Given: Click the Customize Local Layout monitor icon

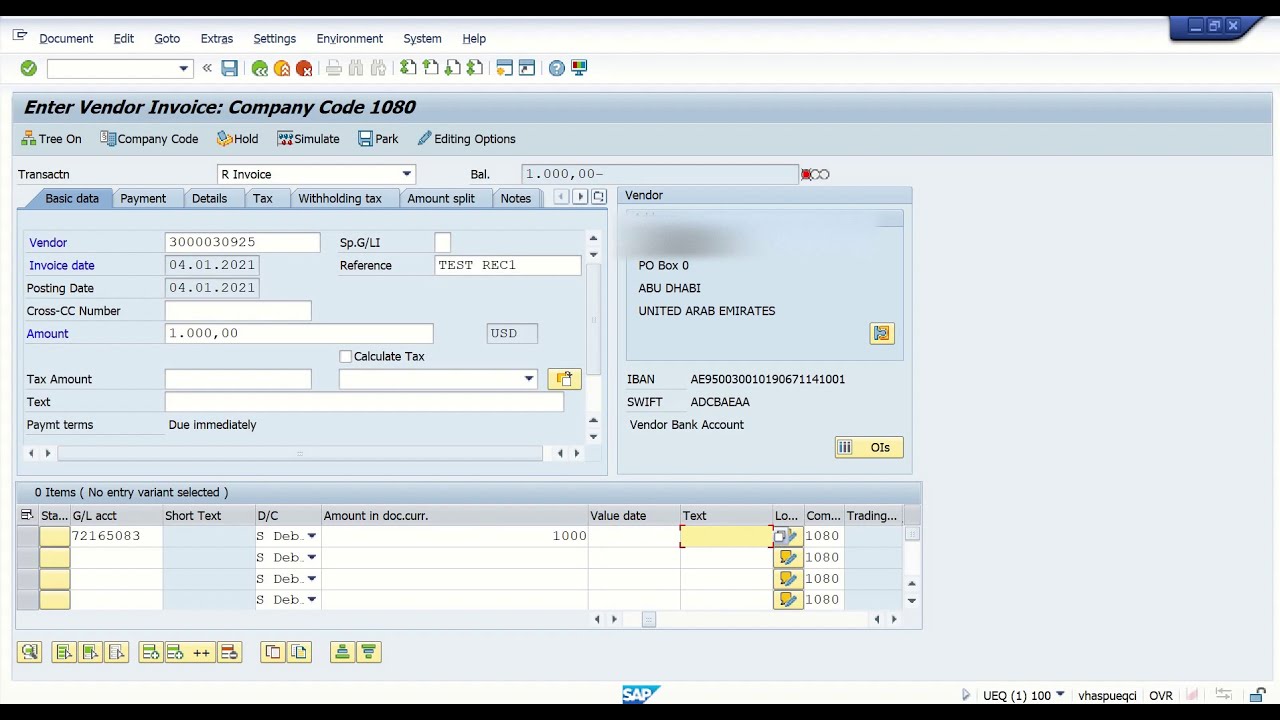Looking at the screenshot, I should pyautogui.click(x=579, y=68).
